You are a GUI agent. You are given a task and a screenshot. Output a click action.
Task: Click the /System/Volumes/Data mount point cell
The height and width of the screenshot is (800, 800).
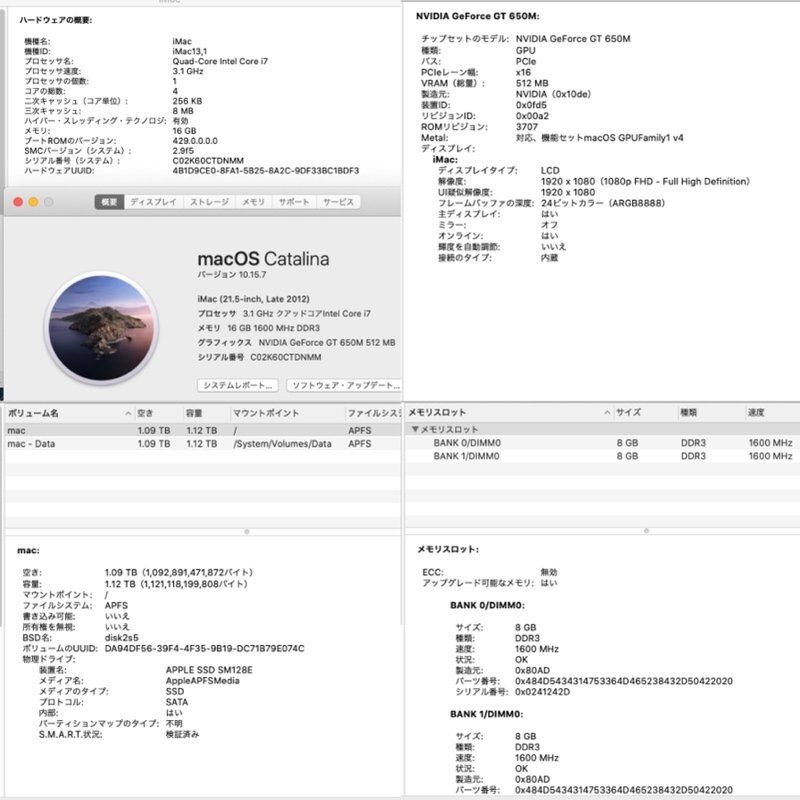(x=282, y=444)
